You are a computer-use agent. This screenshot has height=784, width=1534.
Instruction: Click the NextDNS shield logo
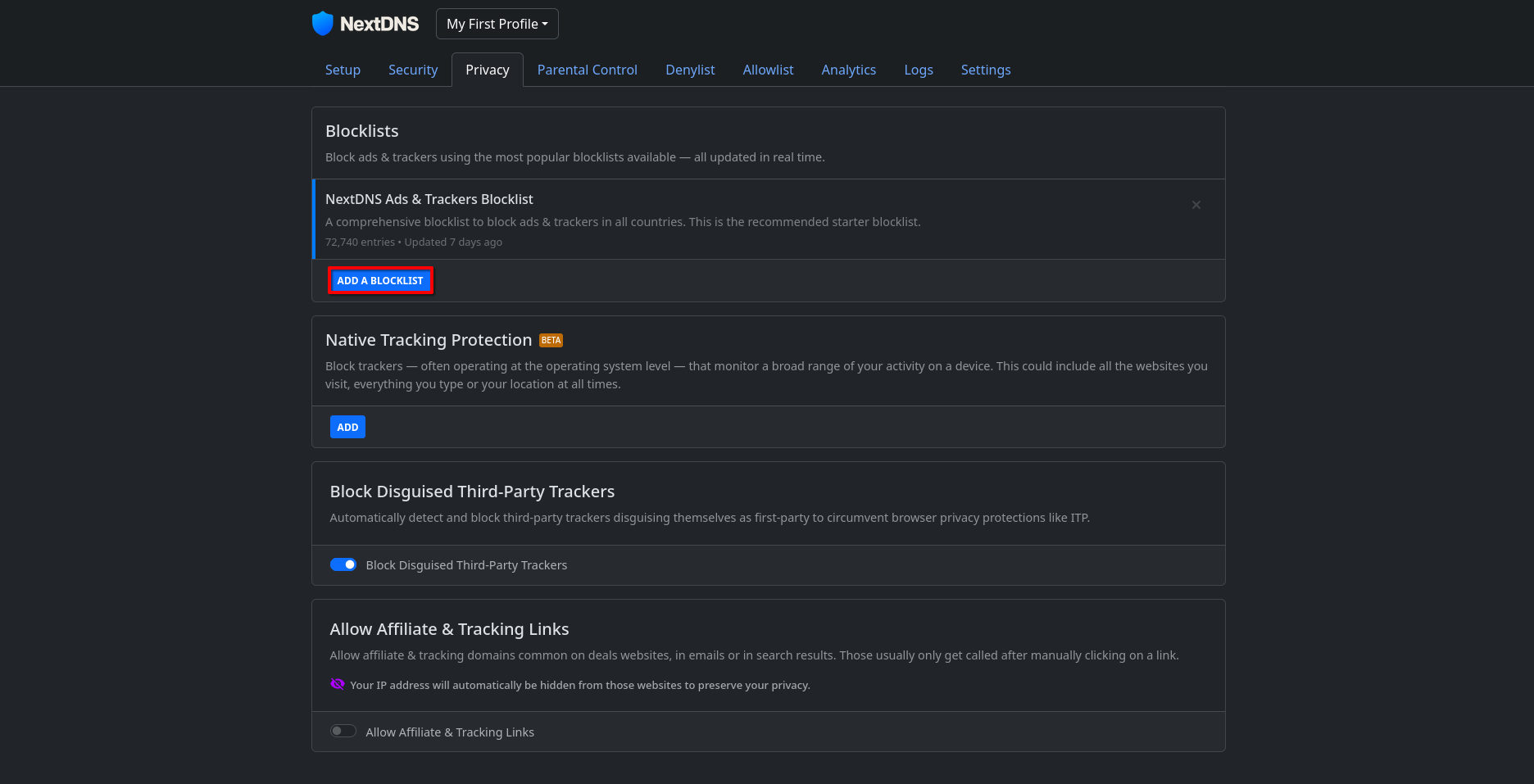point(323,24)
